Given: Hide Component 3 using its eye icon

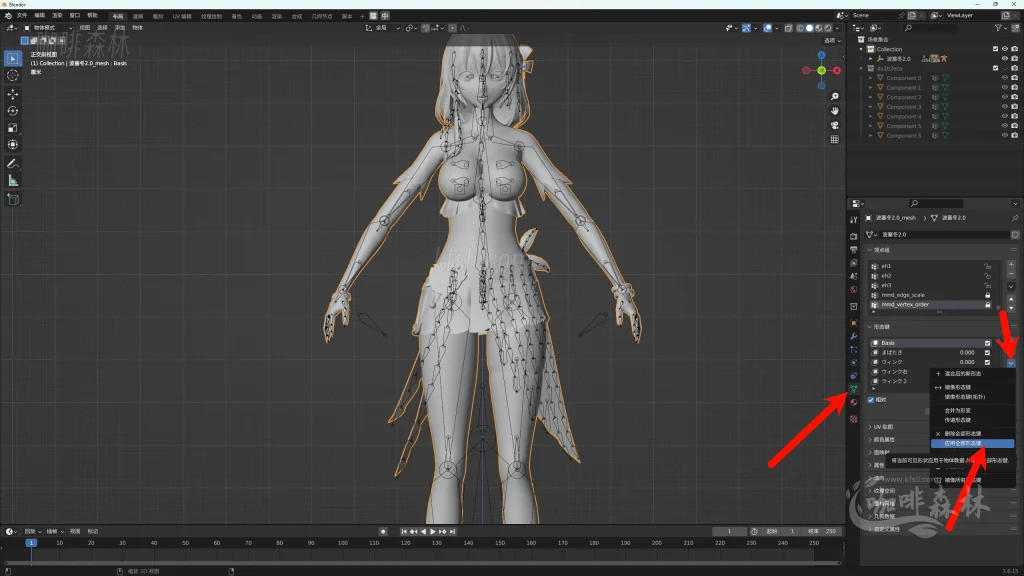Looking at the screenshot, I should pyautogui.click(x=1005, y=106).
